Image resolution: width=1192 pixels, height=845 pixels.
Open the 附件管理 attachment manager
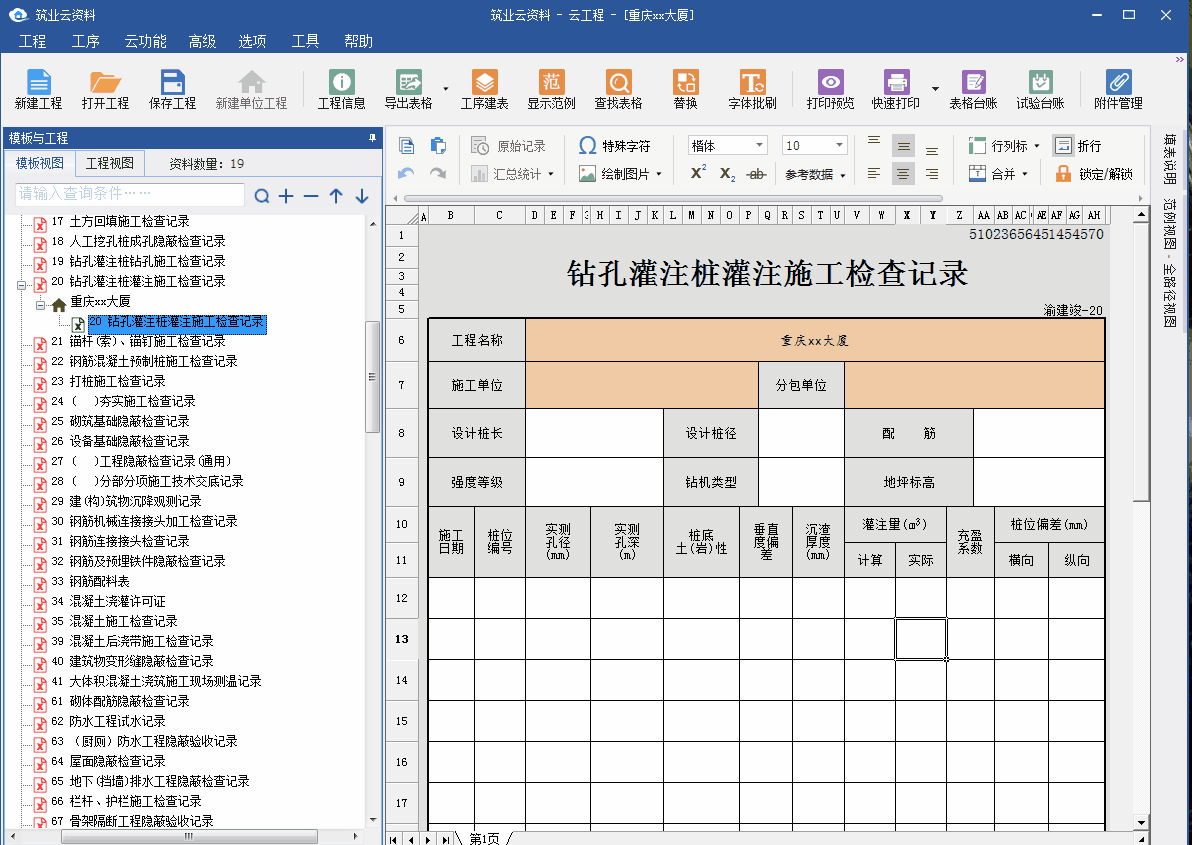tap(1117, 88)
